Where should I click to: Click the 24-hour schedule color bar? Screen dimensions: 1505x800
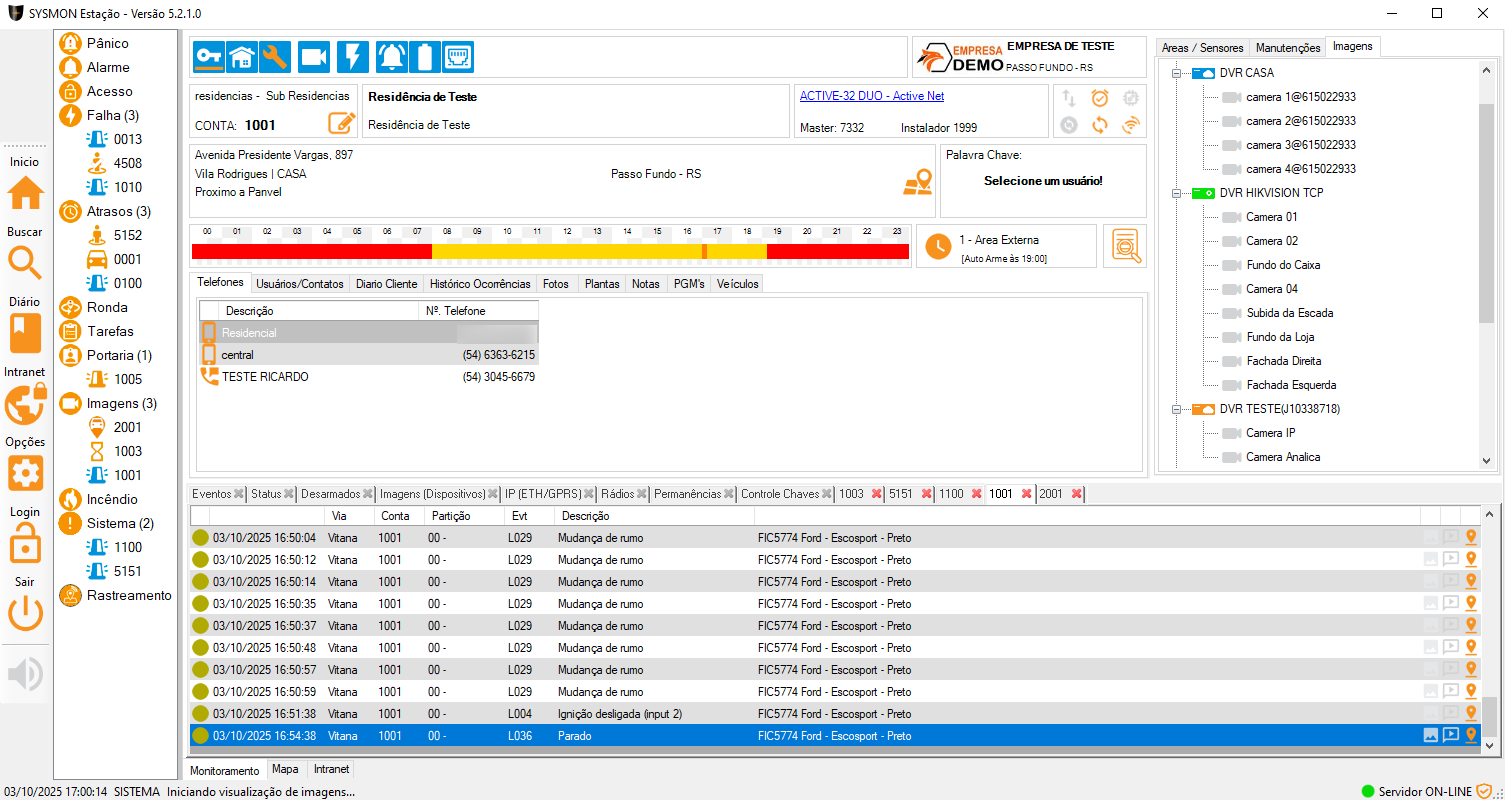(550, 251)
